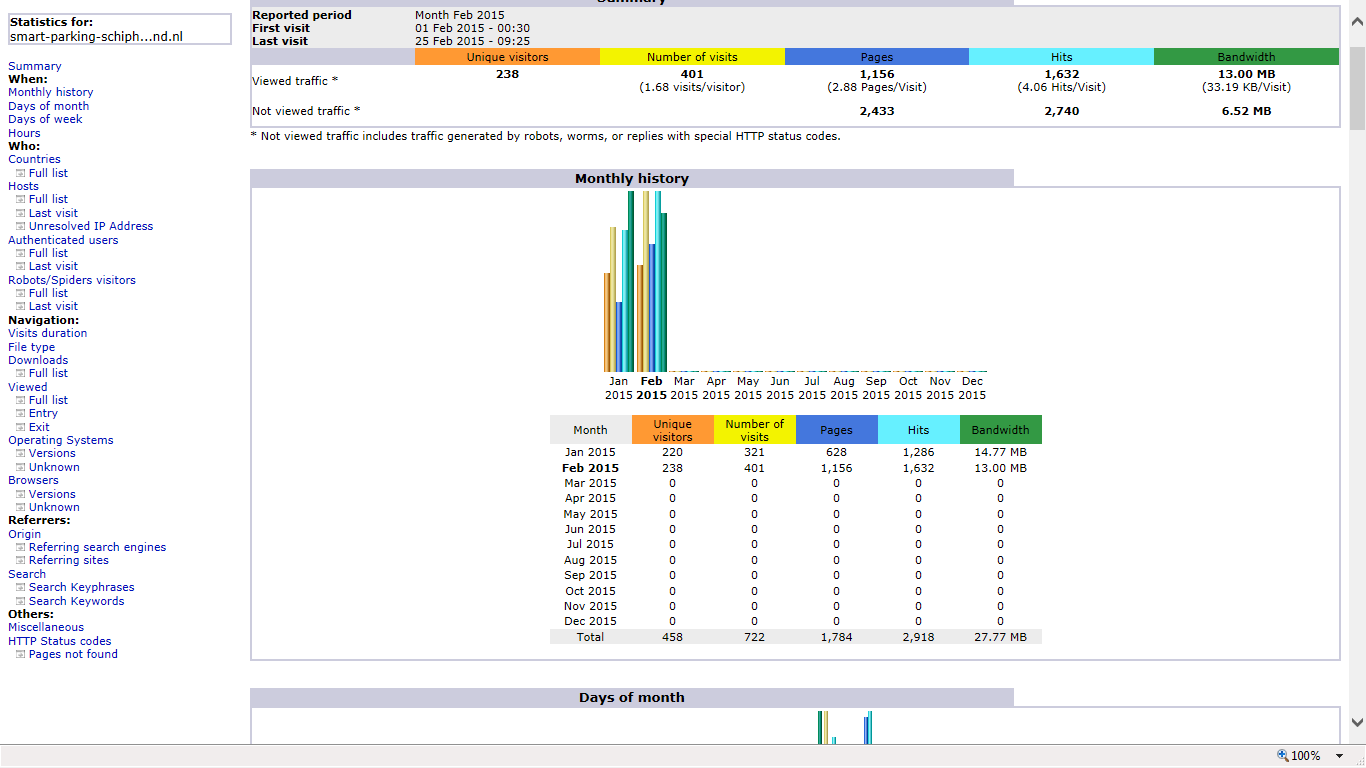1366x768 pixels.
Task: Click cyan Hits header in Monthly history table
Action: (x=918, y=430)
